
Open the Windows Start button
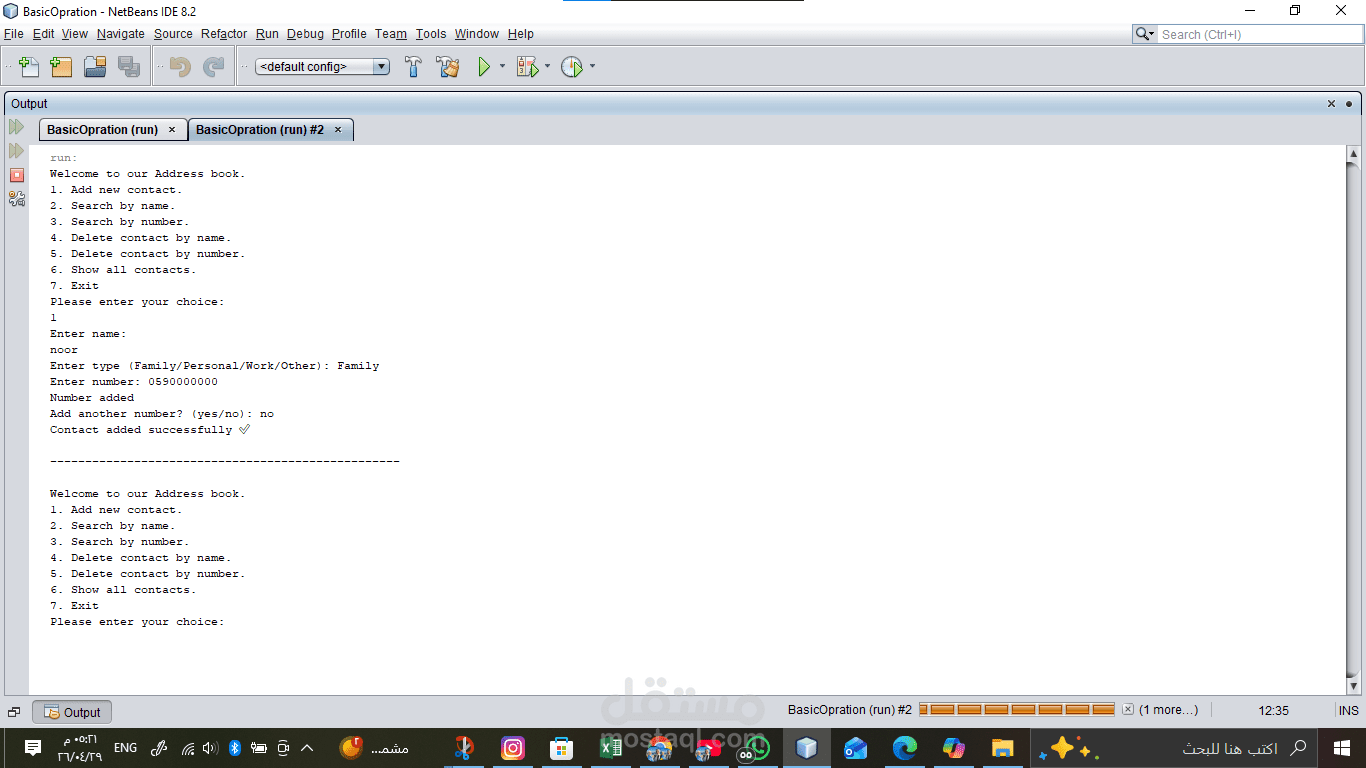[x=1342, y=748]
